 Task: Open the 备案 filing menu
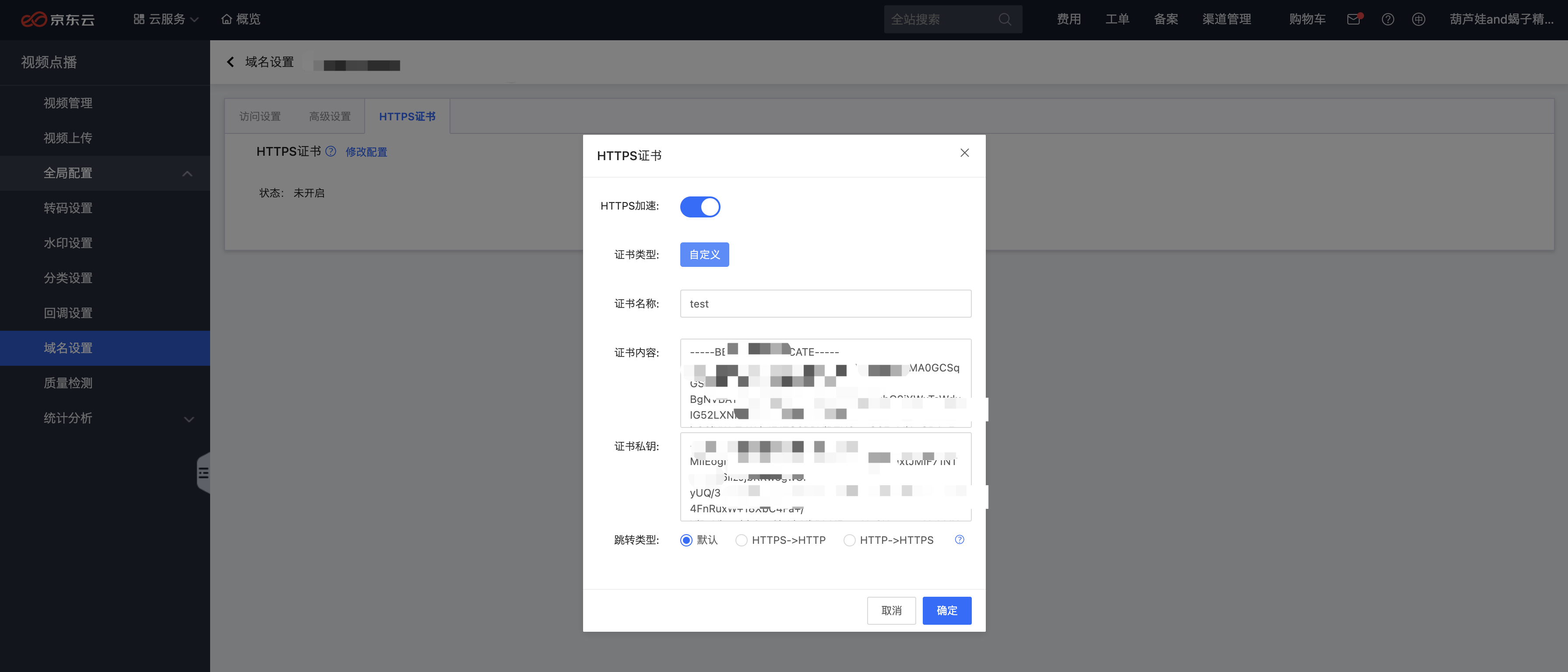coord(1166,19)
